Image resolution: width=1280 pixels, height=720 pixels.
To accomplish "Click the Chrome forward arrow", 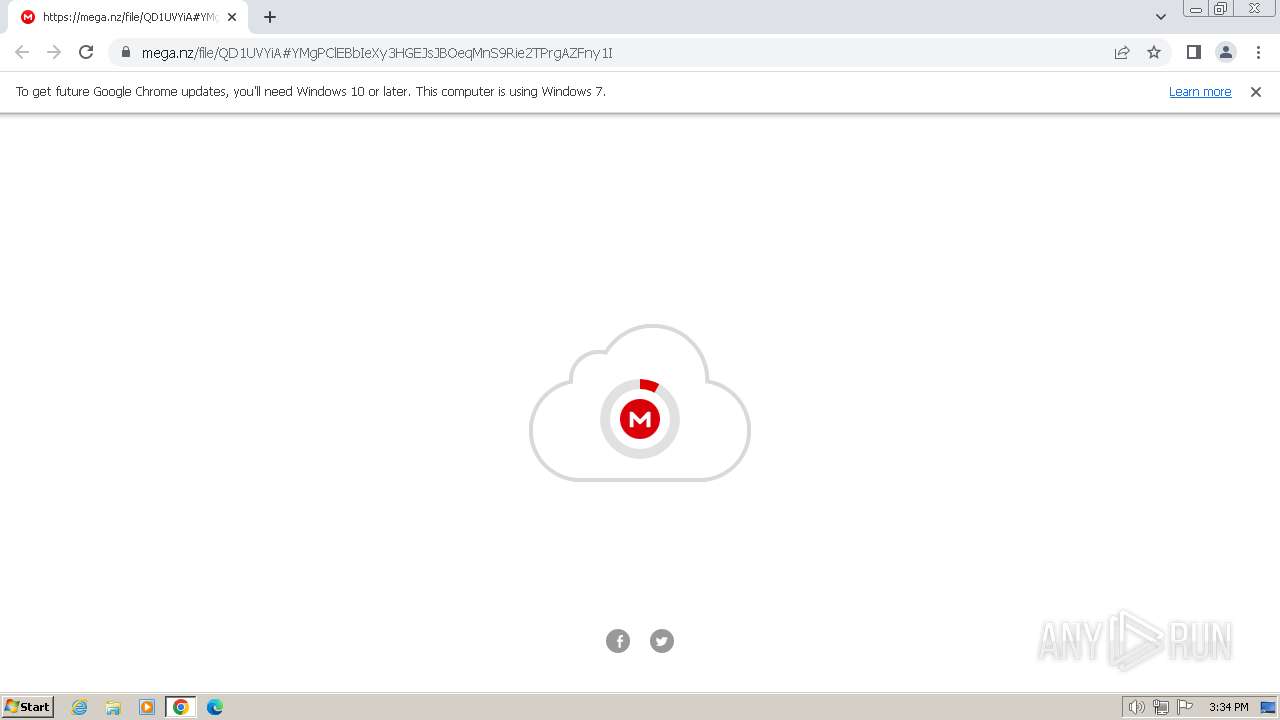I will 54,52.
